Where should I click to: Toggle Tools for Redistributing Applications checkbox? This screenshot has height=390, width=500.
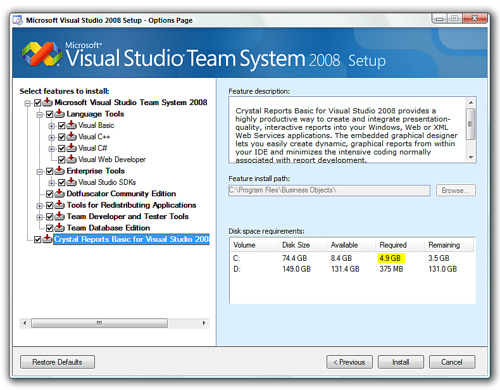click(49, 205)
